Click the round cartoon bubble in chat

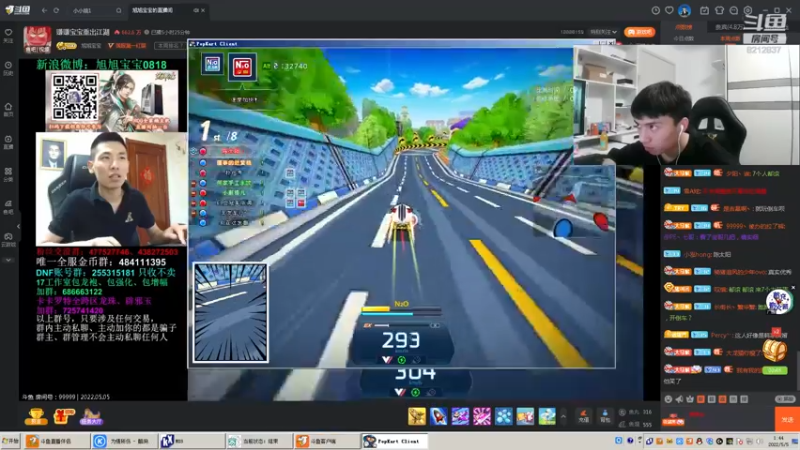(779, 302)
